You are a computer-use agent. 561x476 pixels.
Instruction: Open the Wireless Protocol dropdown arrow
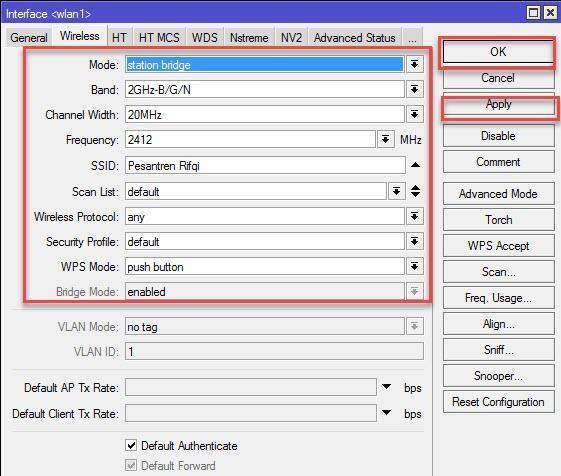[414, 217]
